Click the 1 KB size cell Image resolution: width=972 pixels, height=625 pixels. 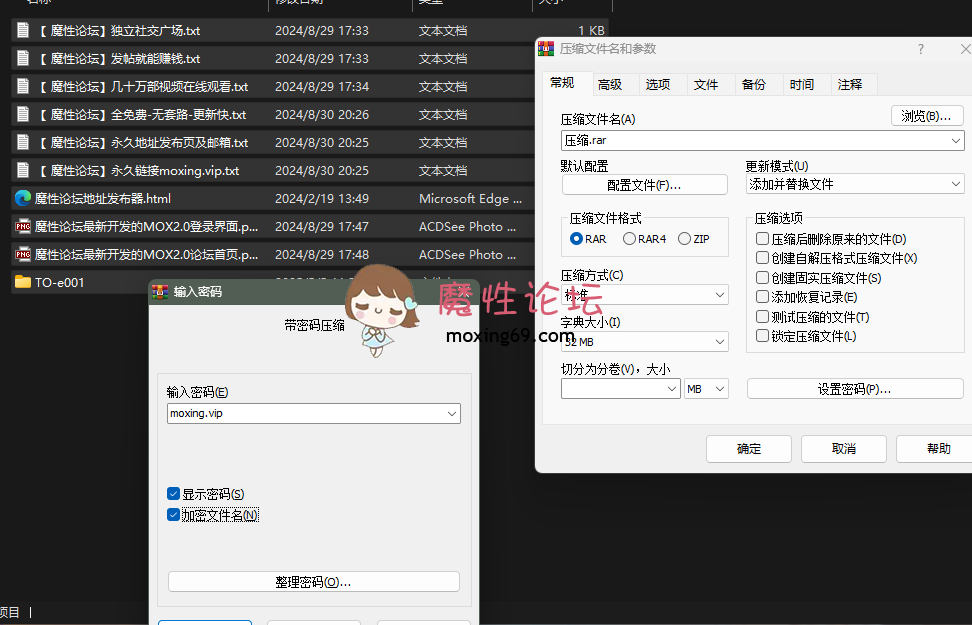(x=591, y=30)
